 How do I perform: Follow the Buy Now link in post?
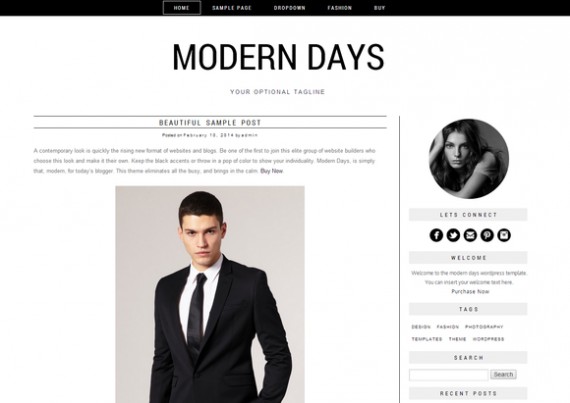point(272,171)
